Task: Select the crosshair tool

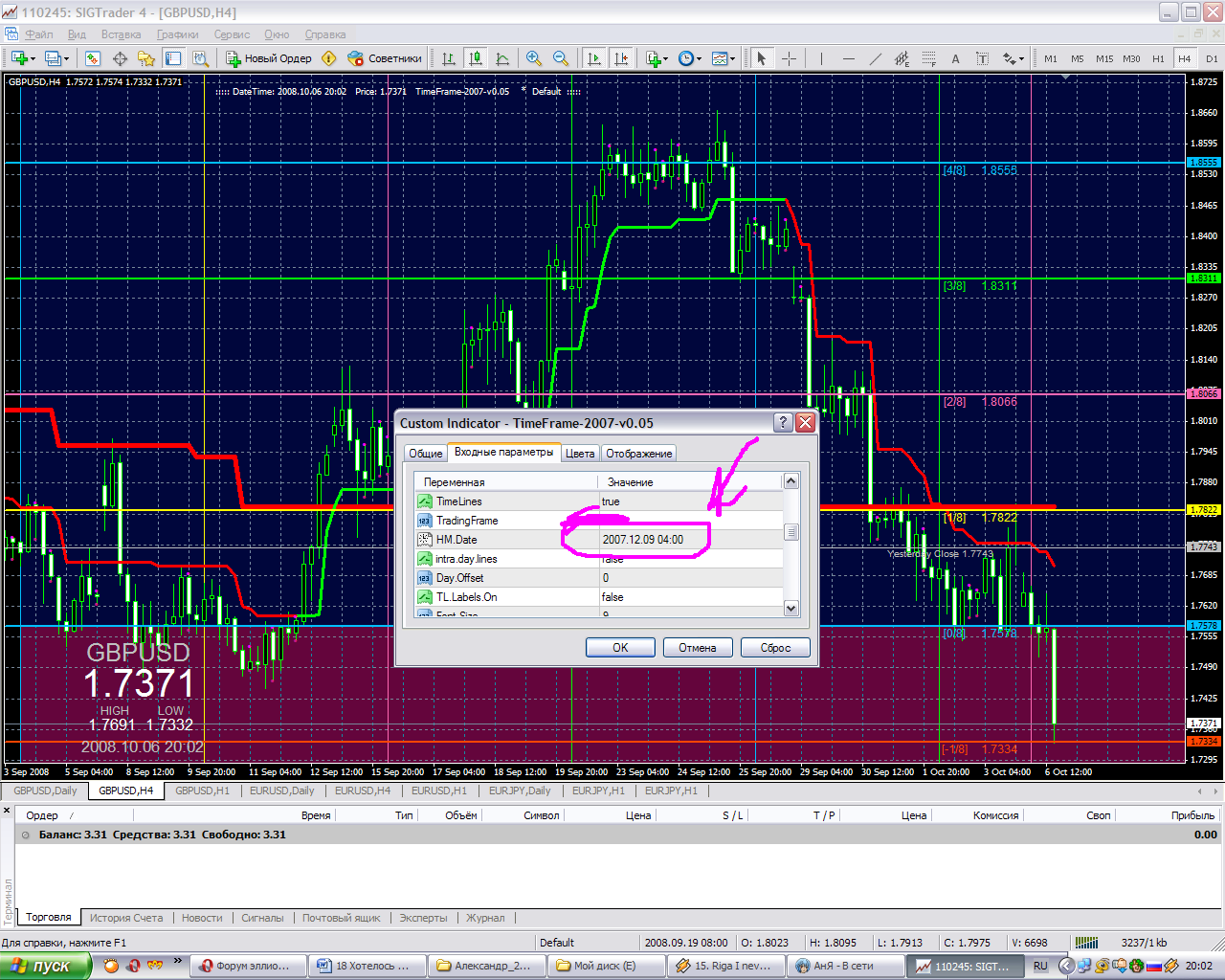Action: (789, 58)
